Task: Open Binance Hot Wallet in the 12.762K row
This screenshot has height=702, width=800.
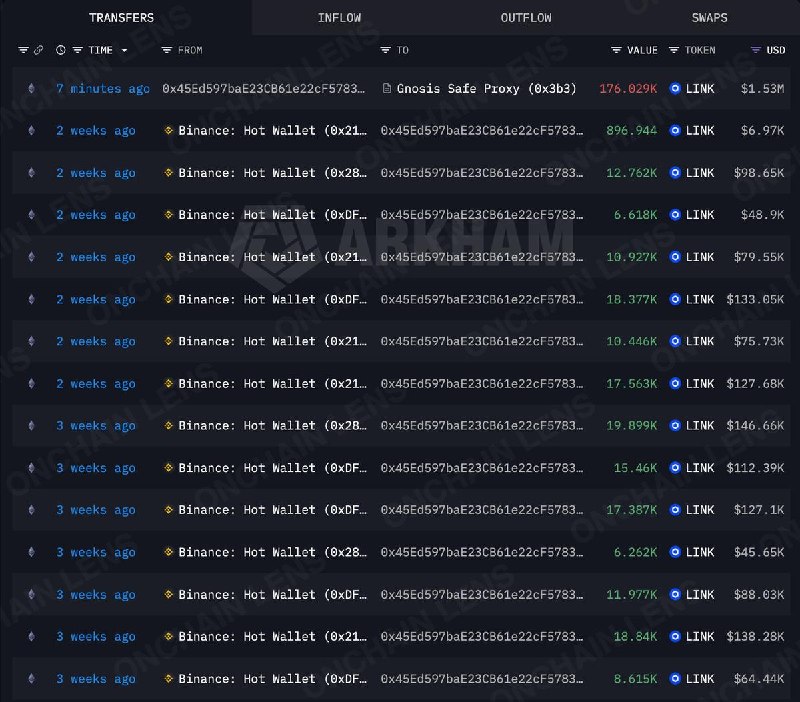Action: [x=272, y=173]
